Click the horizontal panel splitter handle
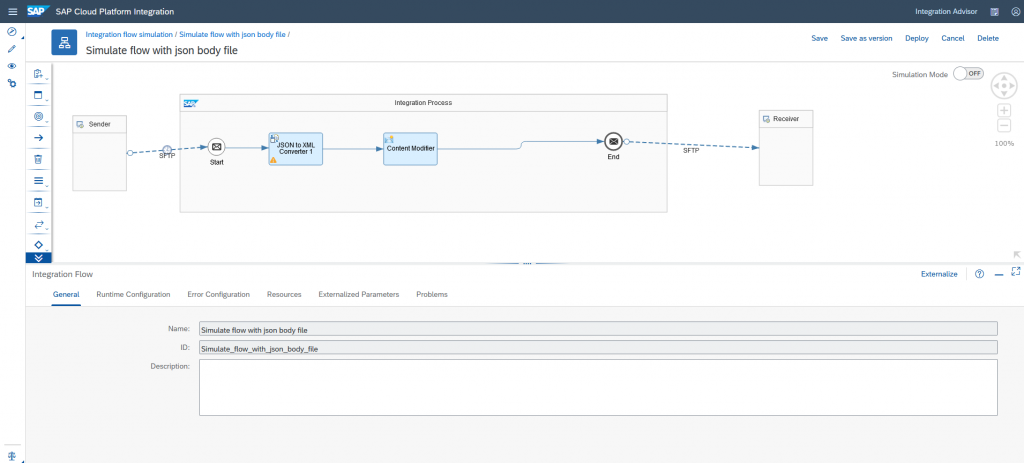1024x463 pixels. click(526, 264)
